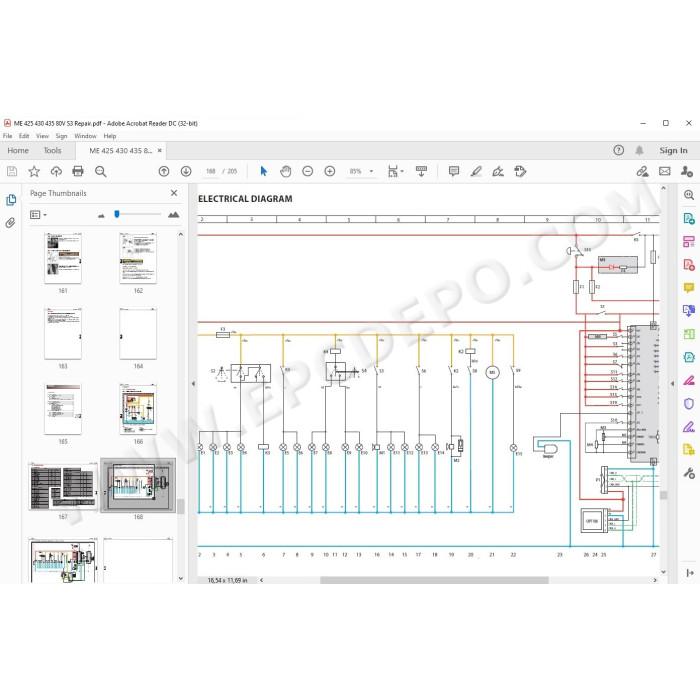The height and width of the screenshot is (700, 700).
Task: Add the document to starred files
Action: (x=34, y=171)
